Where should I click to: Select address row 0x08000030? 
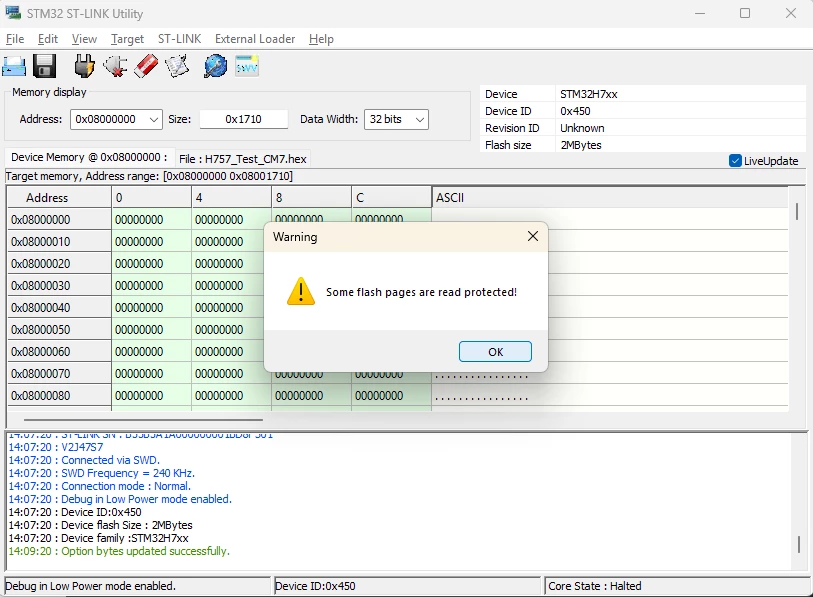pos(59,286)
